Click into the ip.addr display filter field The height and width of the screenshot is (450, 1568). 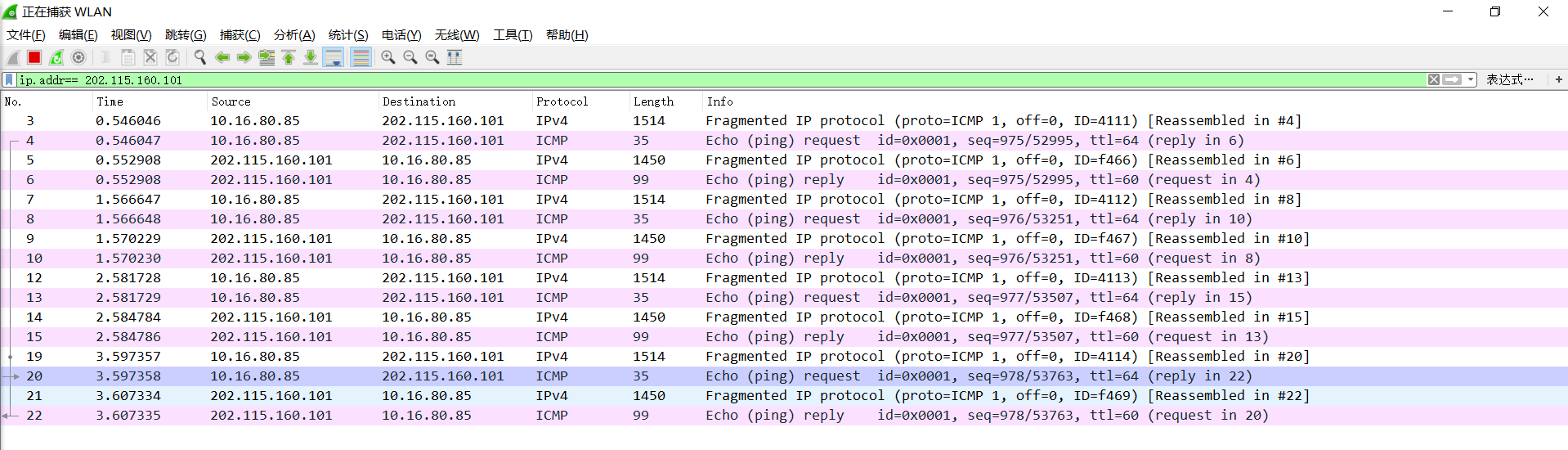(654, 79)
